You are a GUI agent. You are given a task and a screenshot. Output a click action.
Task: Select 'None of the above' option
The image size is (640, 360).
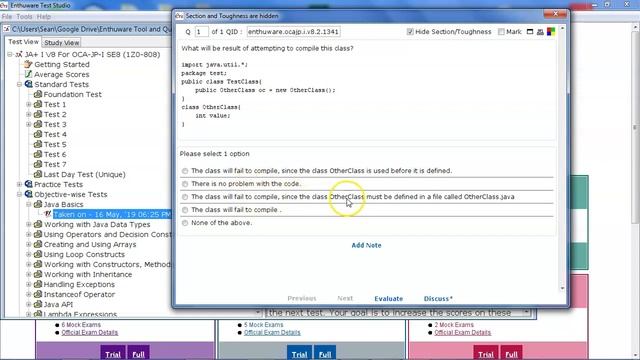tap(185, 223)
